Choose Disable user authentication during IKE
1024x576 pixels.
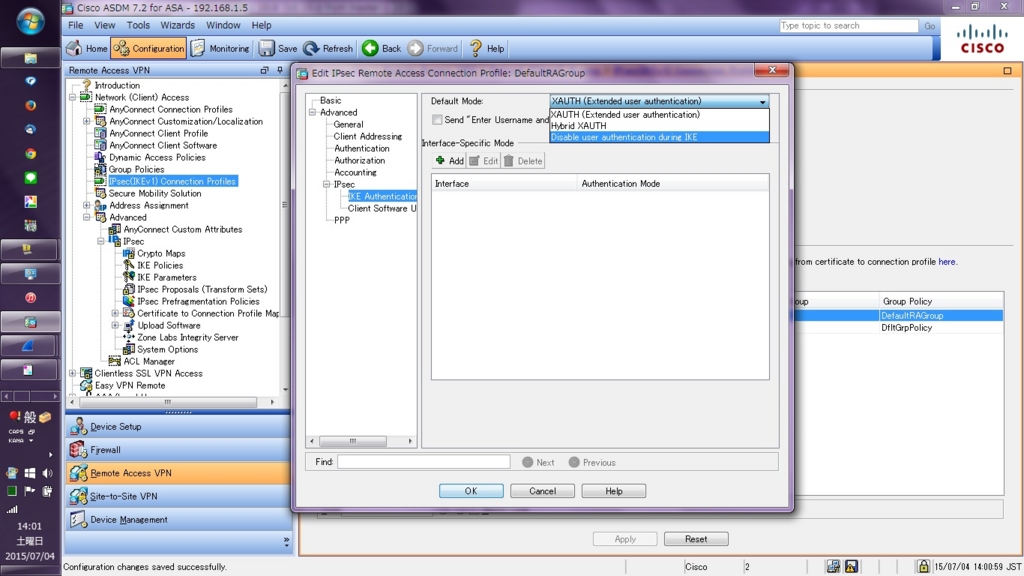coord(660,137)
